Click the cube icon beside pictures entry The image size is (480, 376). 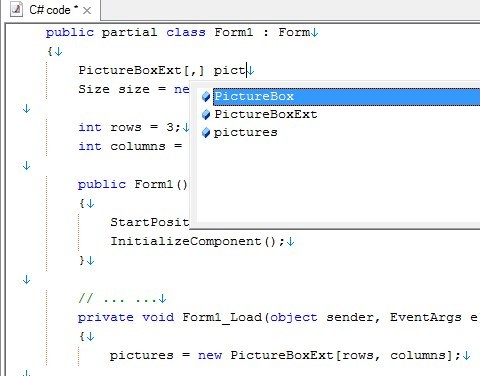206,133
